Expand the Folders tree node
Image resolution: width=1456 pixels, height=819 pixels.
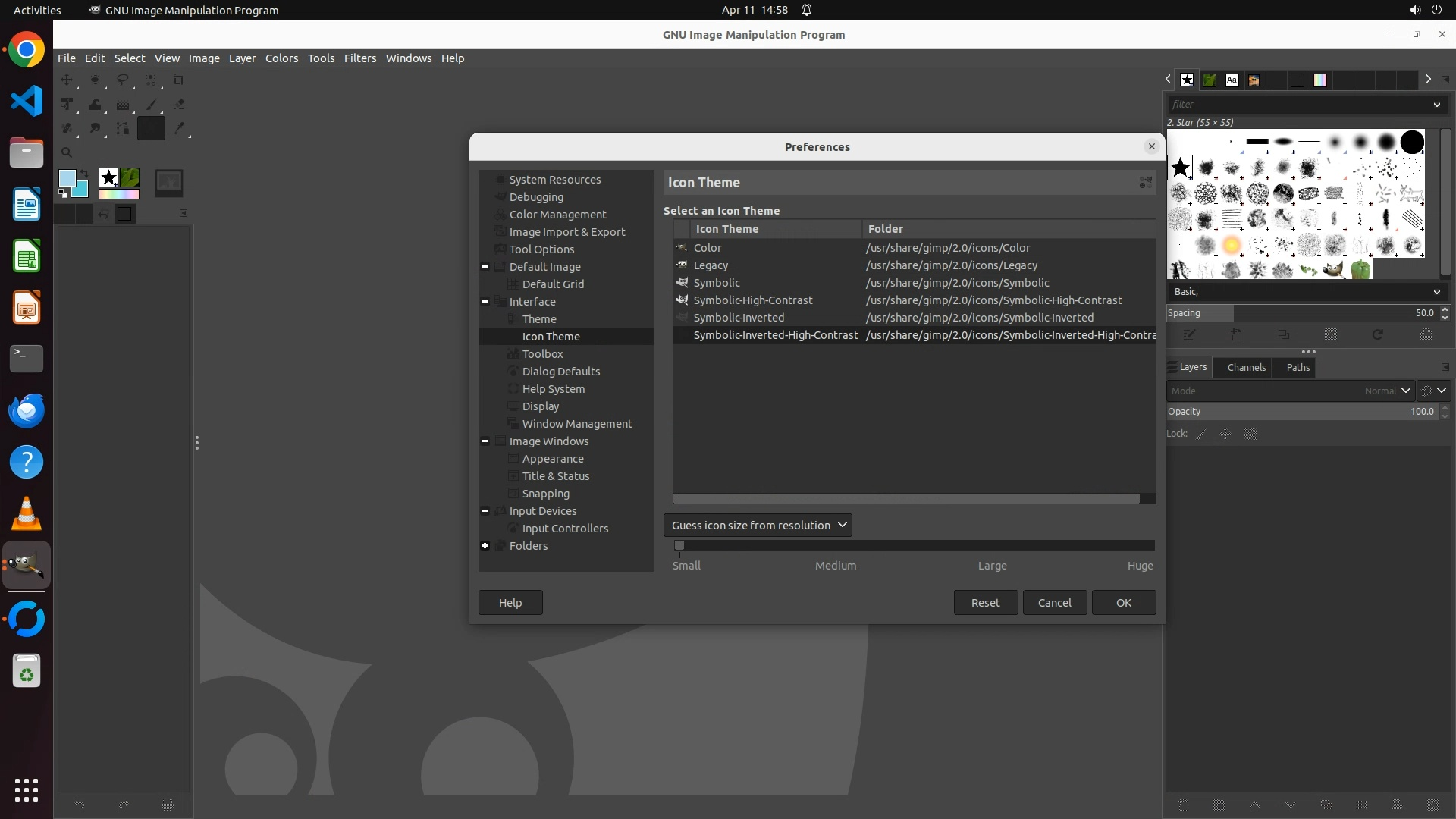click(485, 546)
